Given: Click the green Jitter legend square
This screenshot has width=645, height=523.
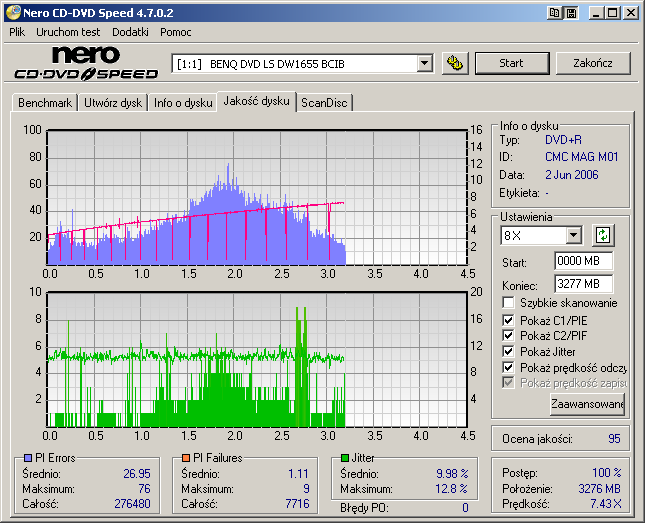Looking at the screenshot, I should pyautogui.click(x=345, y=458).
